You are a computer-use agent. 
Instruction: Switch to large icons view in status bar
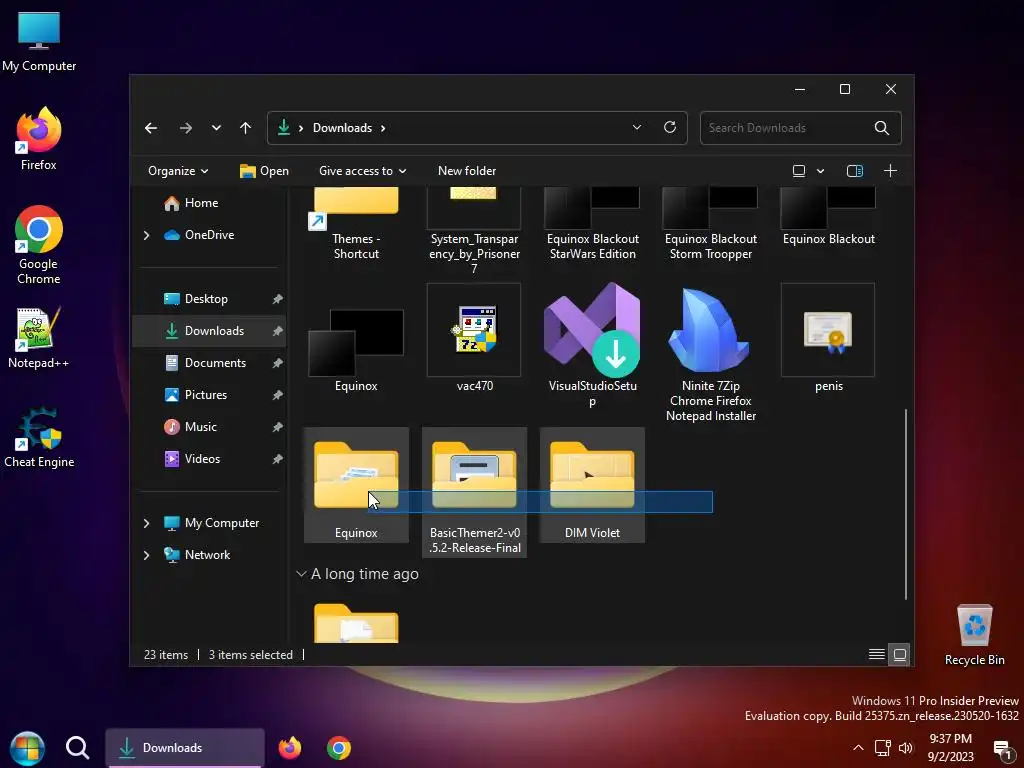pyautogui.click(x=899, y=654)
